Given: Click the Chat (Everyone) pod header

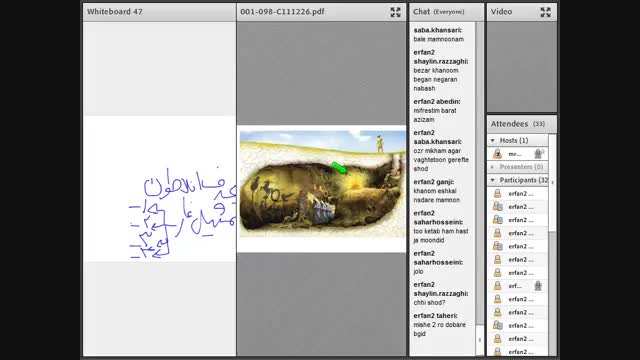Looking at the screenshot, I should click(x=447, y=12).
